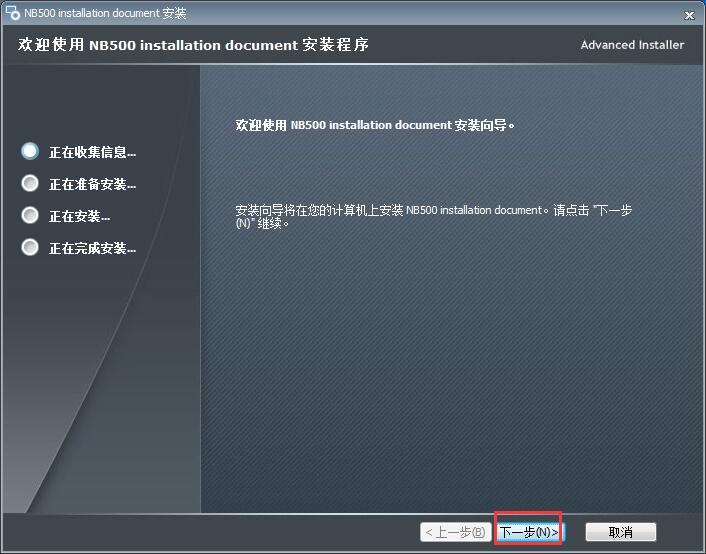Cancel setup with the '取消' button

click(x=620, y=532)
